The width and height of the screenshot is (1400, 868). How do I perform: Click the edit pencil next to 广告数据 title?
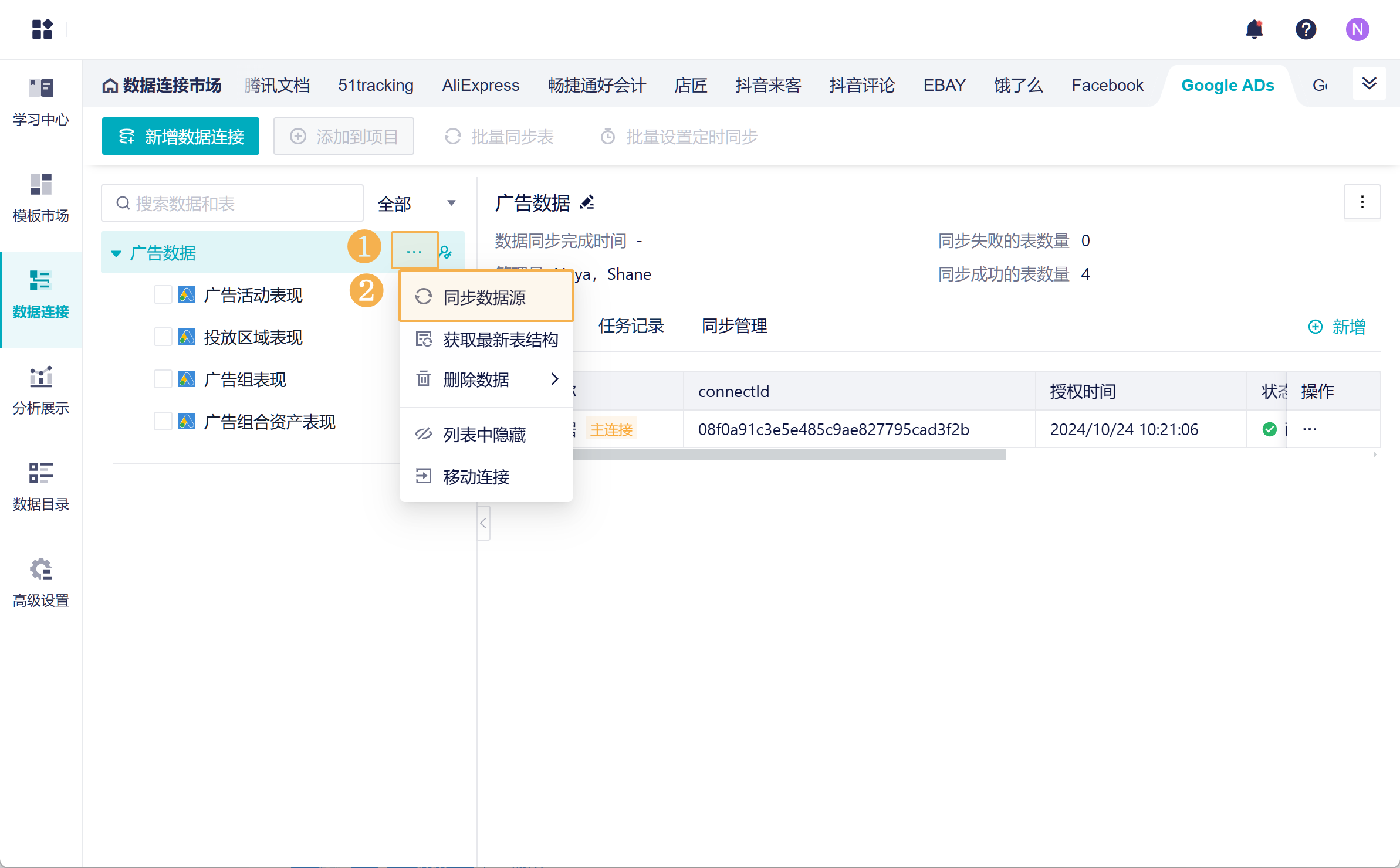click(587, 202)
